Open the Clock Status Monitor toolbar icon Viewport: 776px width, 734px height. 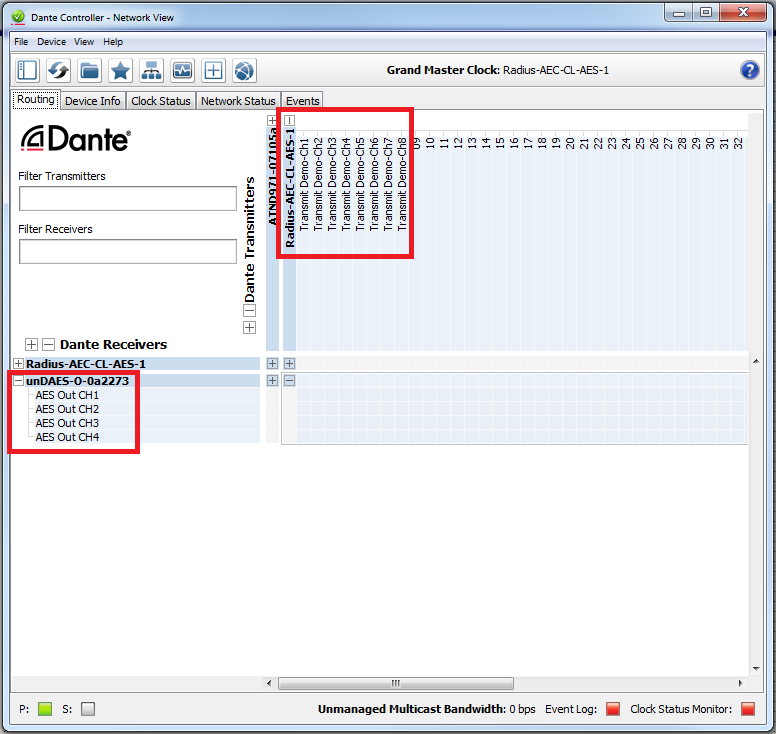tap(183, 70)
